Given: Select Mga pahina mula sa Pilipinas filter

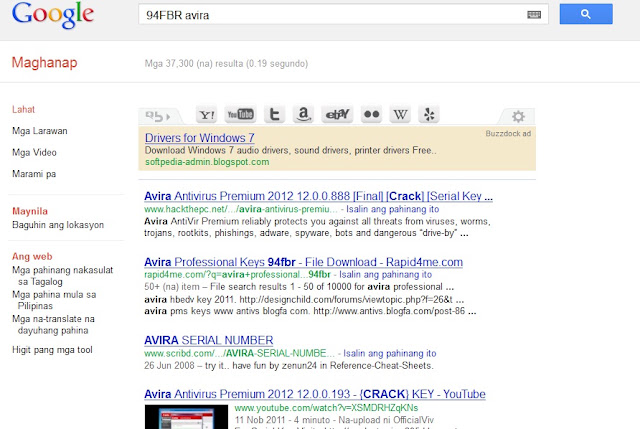Looking at the screenshot, I should pyautogui.click(x=54, y=300).
